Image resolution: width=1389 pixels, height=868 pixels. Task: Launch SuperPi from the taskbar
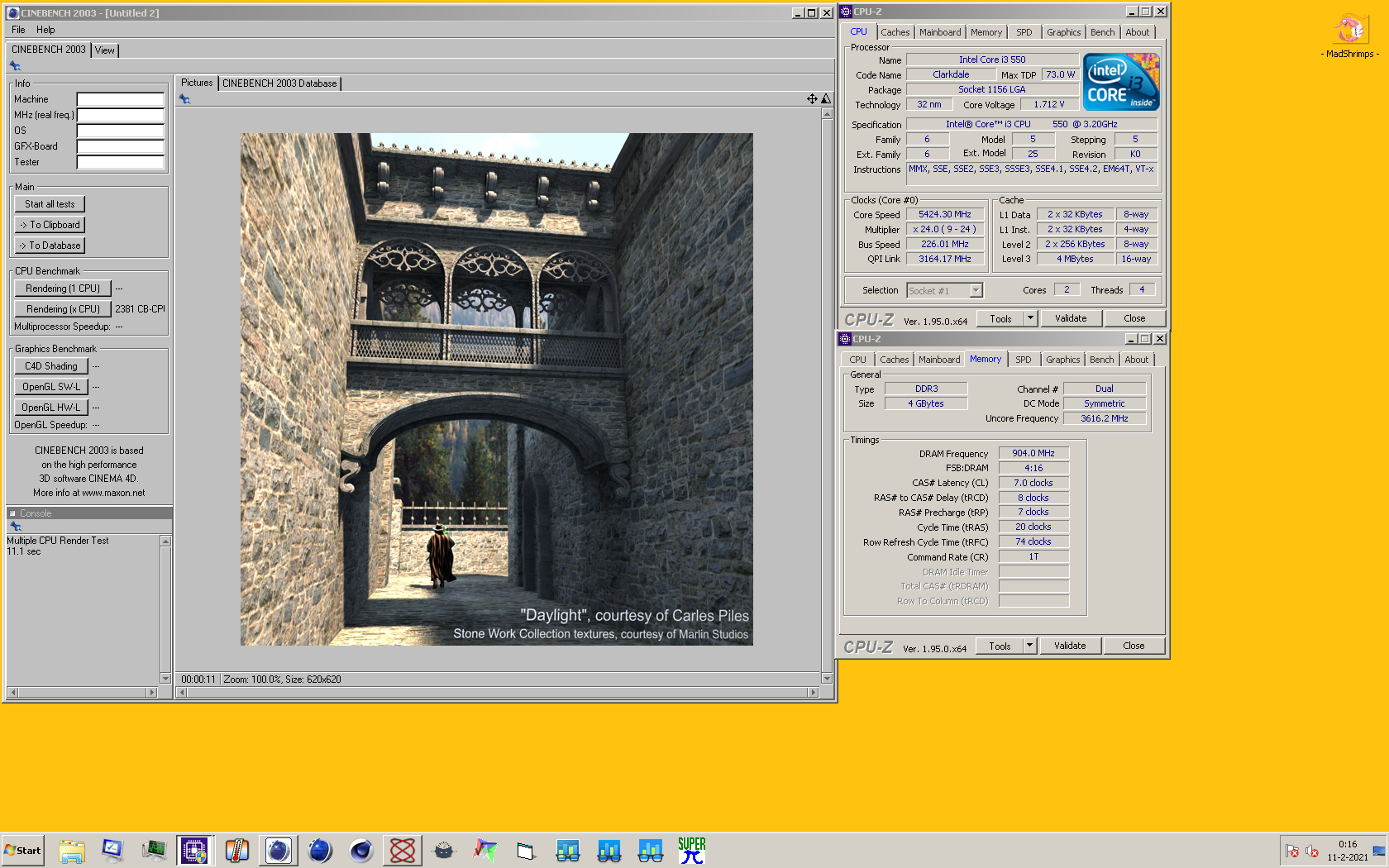(692, 850)
